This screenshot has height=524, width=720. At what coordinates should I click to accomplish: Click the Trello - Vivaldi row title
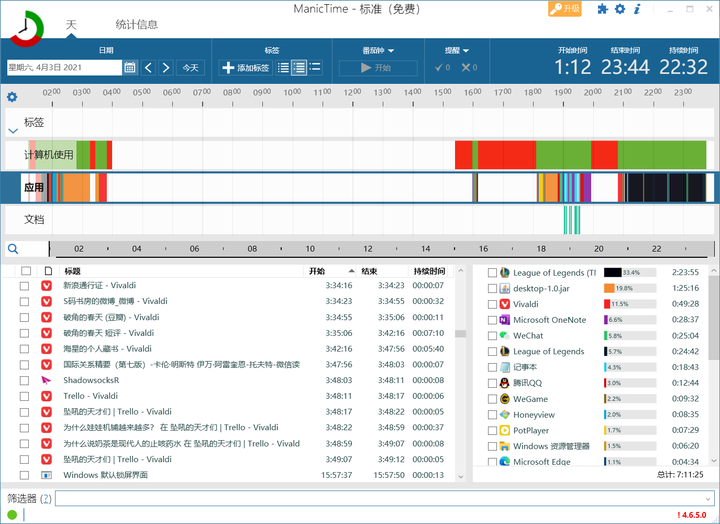[90, 396]
